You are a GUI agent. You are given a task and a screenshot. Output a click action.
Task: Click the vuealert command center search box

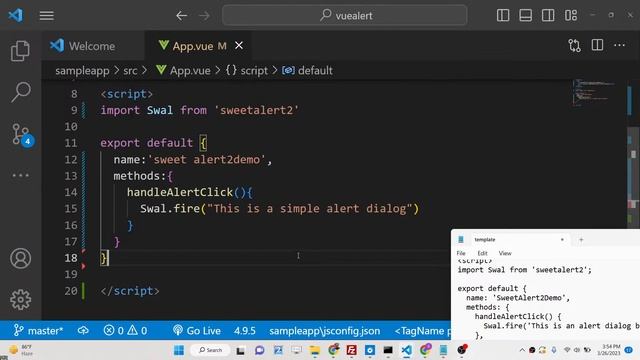[x=344, y=16]
